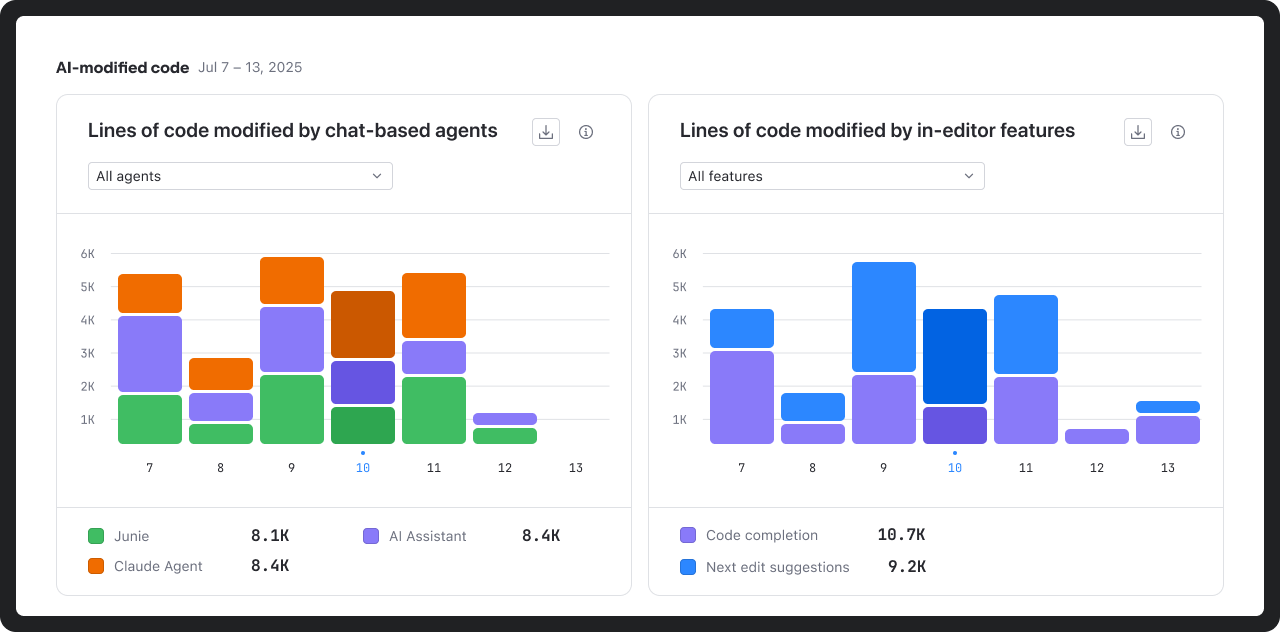The image size is (1280, 632).
Task: Download the chat-based agents chart data
Action: click(x=546, y=132)
